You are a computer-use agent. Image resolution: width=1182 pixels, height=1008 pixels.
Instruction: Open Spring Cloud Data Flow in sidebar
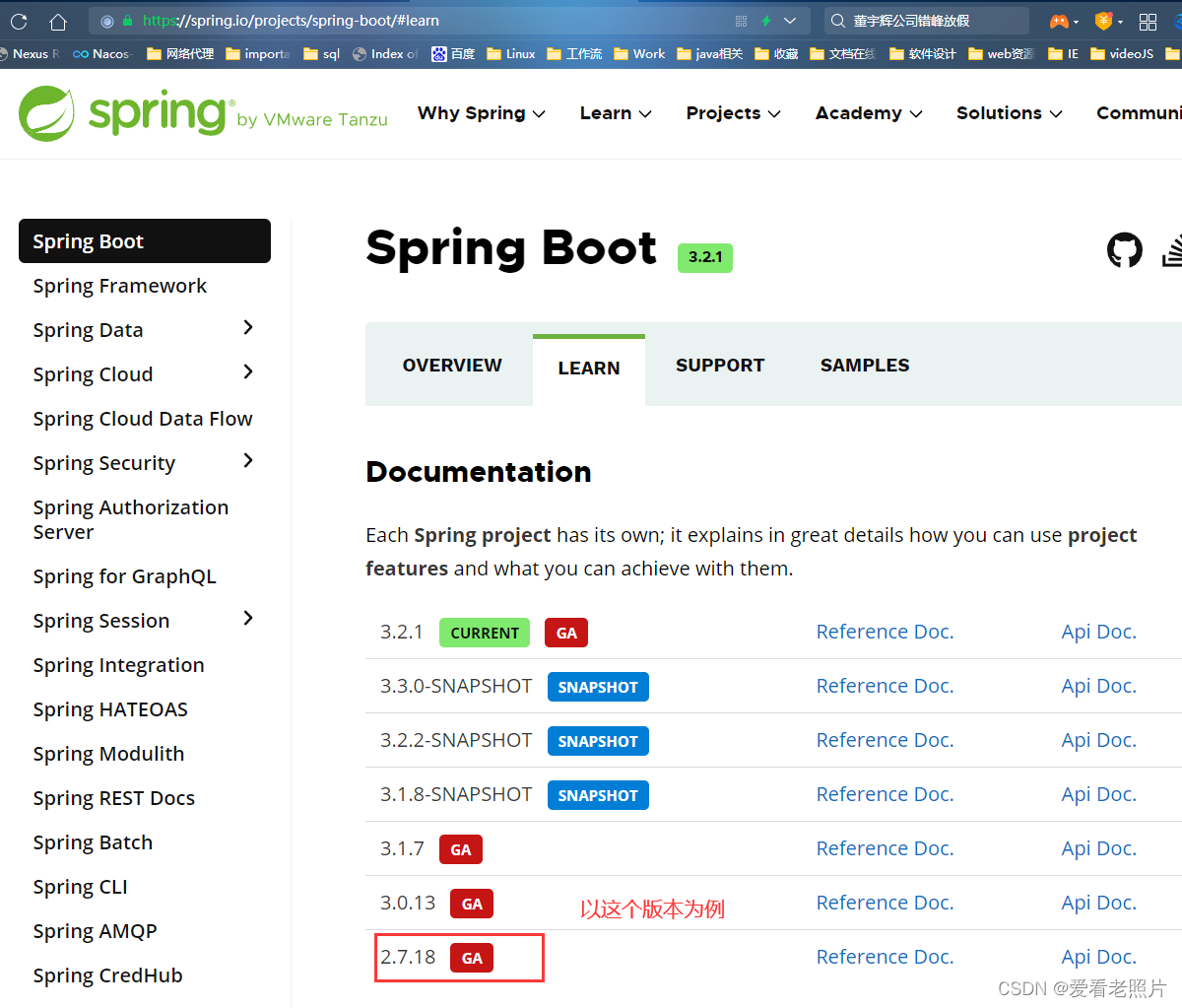pos(143,419)
